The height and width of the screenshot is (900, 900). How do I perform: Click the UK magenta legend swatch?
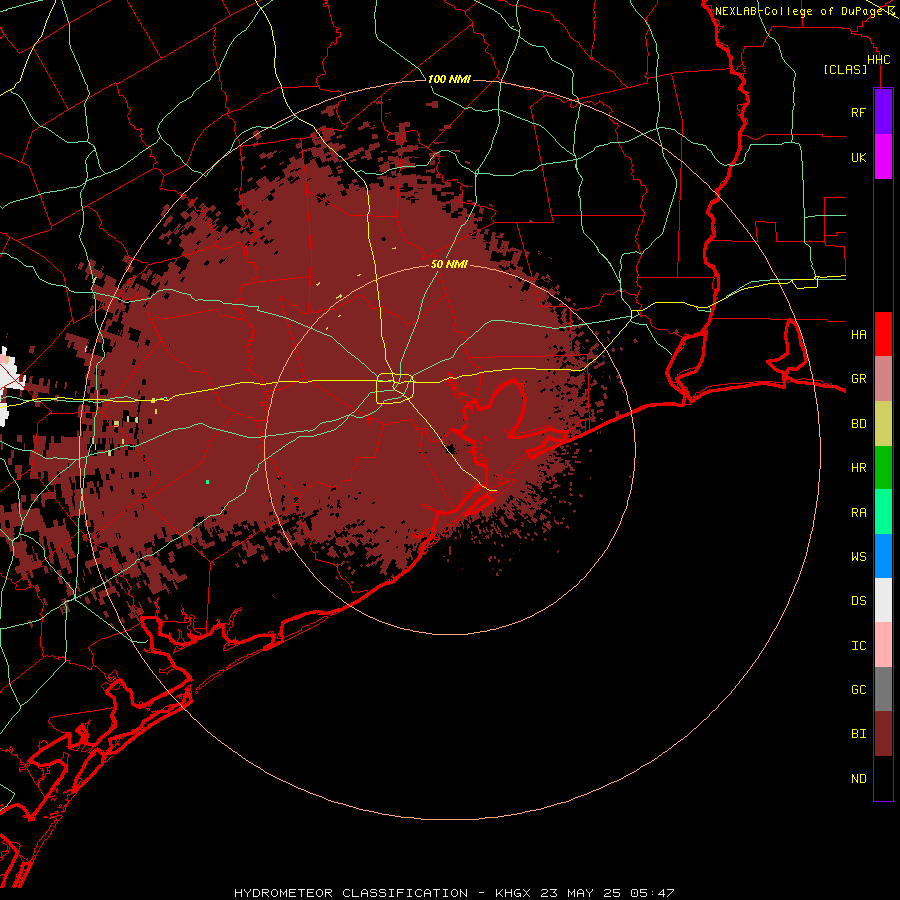pyautogui.click(x=883, y=157)
